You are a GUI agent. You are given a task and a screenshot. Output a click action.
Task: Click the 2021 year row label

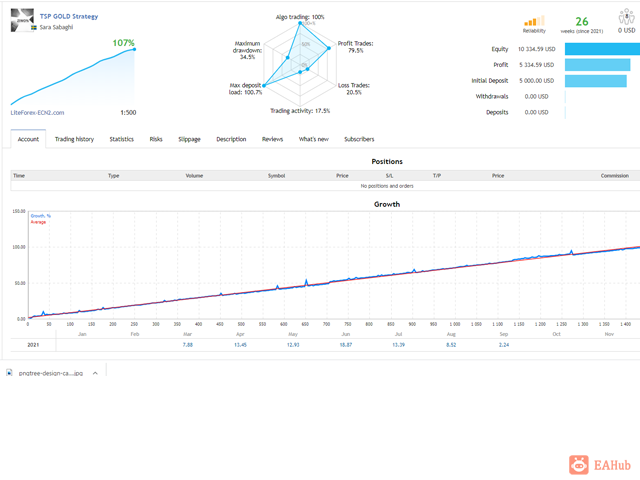pyautogui.click(x=33, y=345)
